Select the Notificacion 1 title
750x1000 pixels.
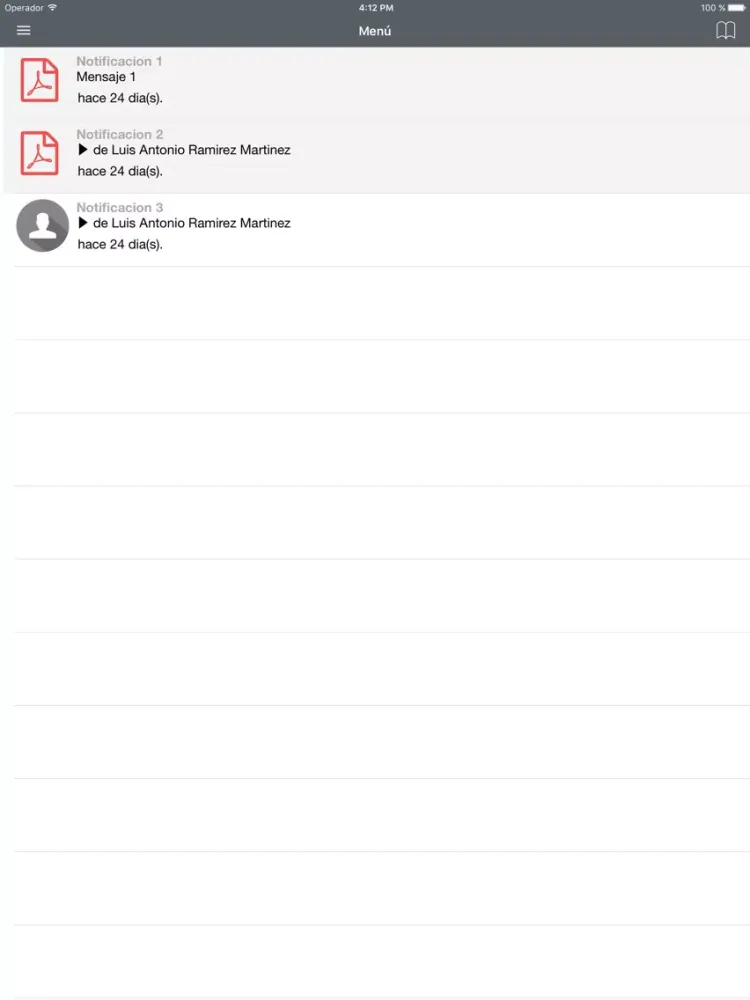[119, 61]
